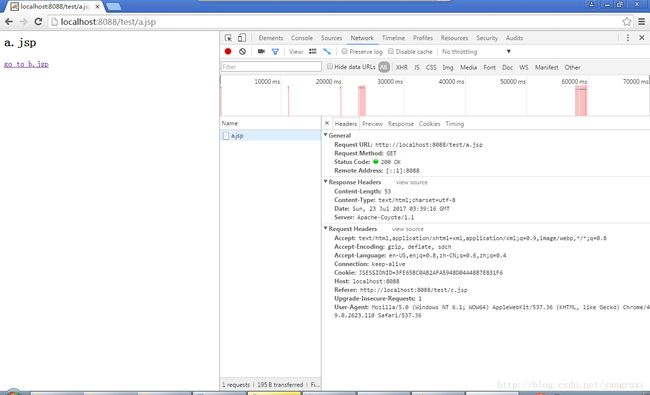This screenshot has height=395, width=650.
Task: Collapse the Response Headers section
Action: [325, 182]
